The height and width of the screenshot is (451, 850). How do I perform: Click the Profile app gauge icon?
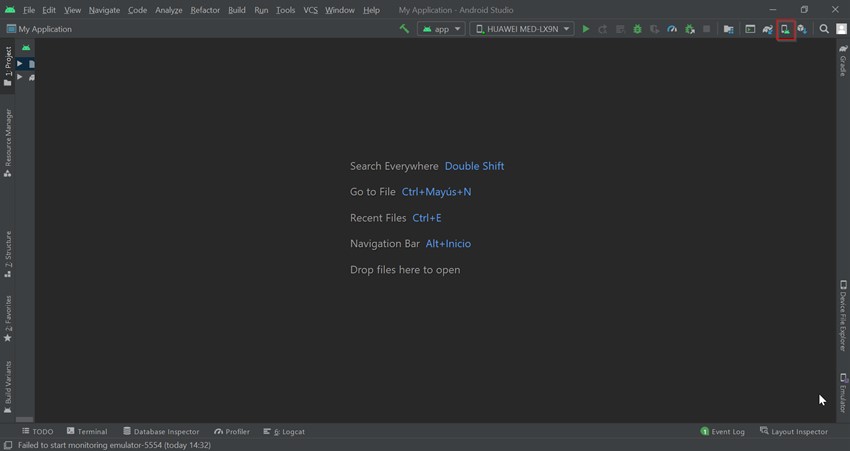tap(672, 29)
